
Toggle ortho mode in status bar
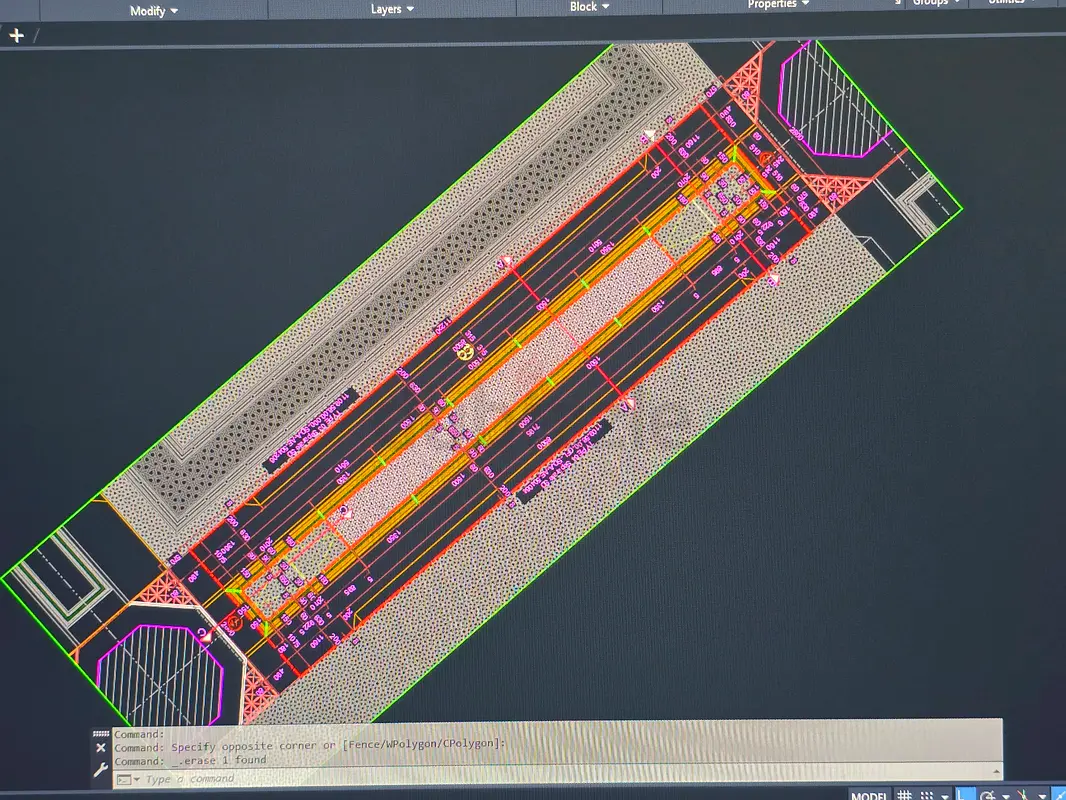coord(965,795)
